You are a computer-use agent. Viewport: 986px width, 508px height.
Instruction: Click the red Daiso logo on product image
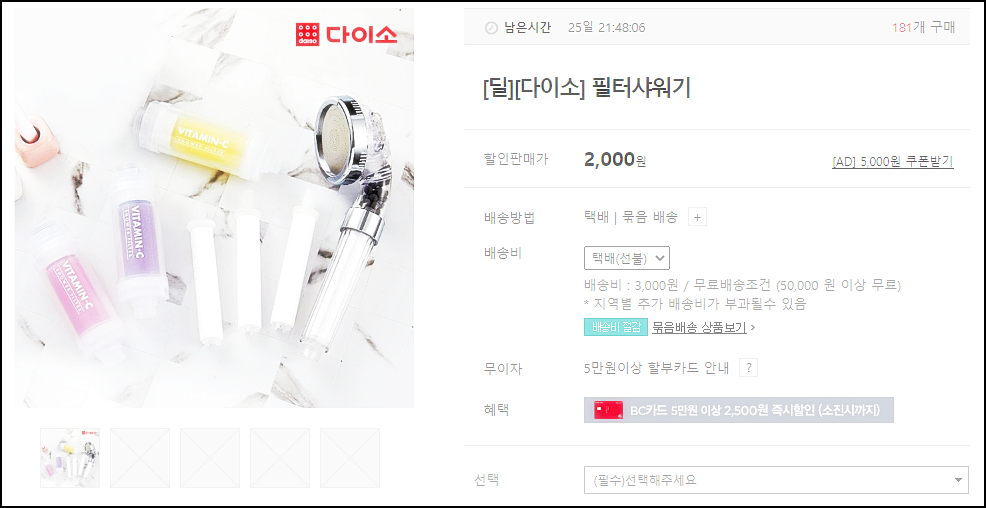tap(346, 34)
